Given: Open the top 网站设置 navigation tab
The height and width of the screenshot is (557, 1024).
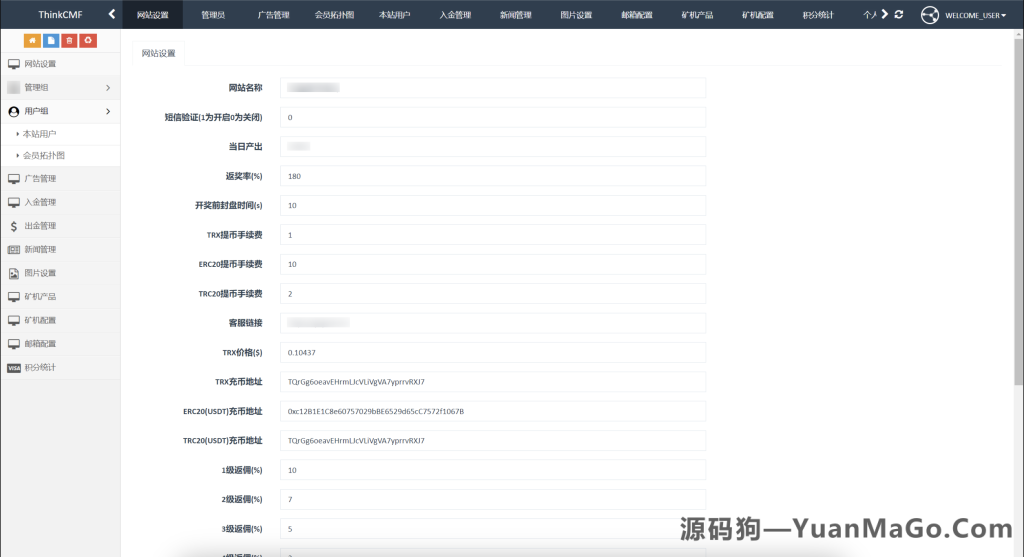Looking at the screenshot, I should pyautogui.click(x=153, y=14).
